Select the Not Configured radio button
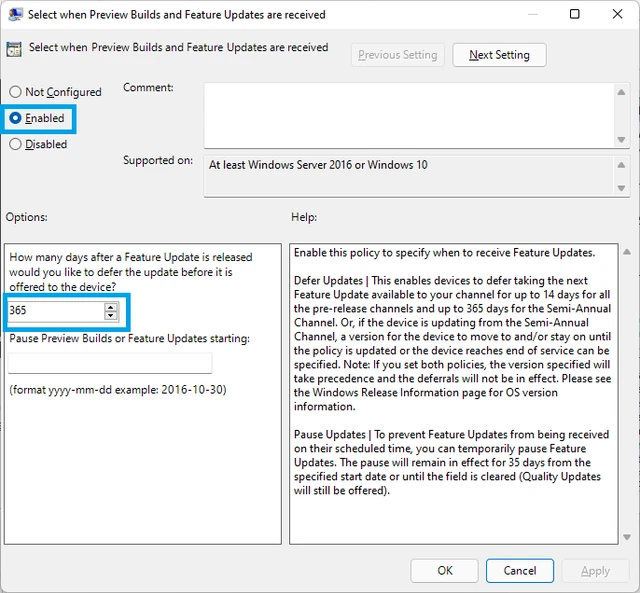The image size is (640, 593). tap(15, 92)
